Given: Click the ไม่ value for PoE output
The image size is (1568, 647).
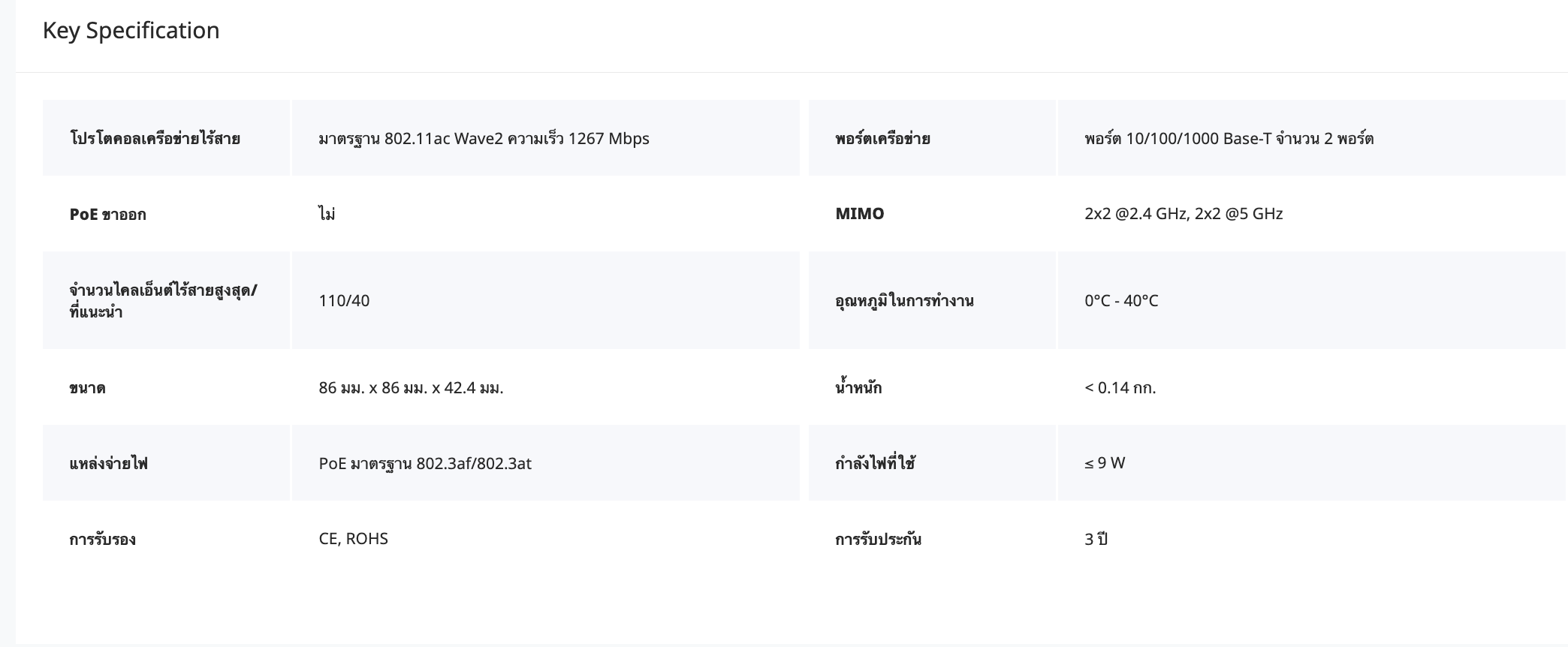Looking at the screenshot, I should [x=327, y=215].
